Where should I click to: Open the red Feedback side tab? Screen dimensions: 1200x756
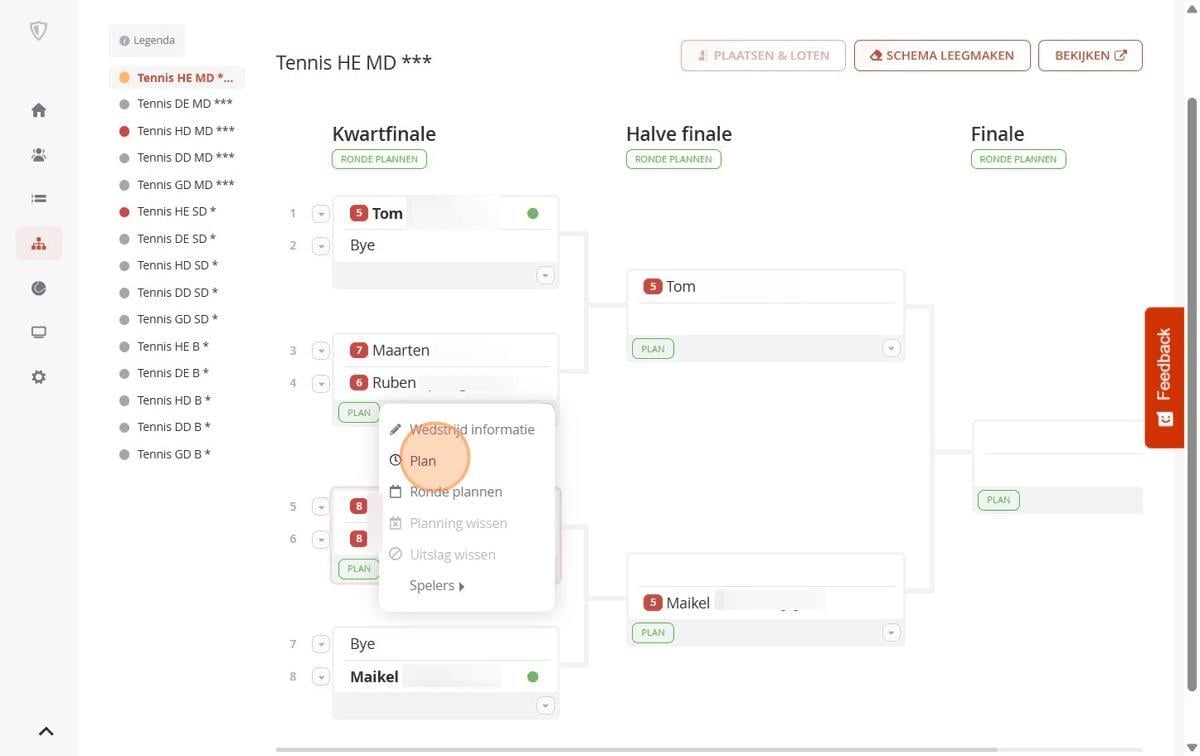(1164, 377)
